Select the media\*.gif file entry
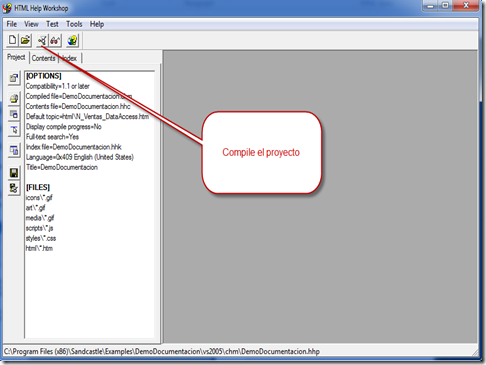This screenshot has height=365, width=486. (x=40, y=218)
